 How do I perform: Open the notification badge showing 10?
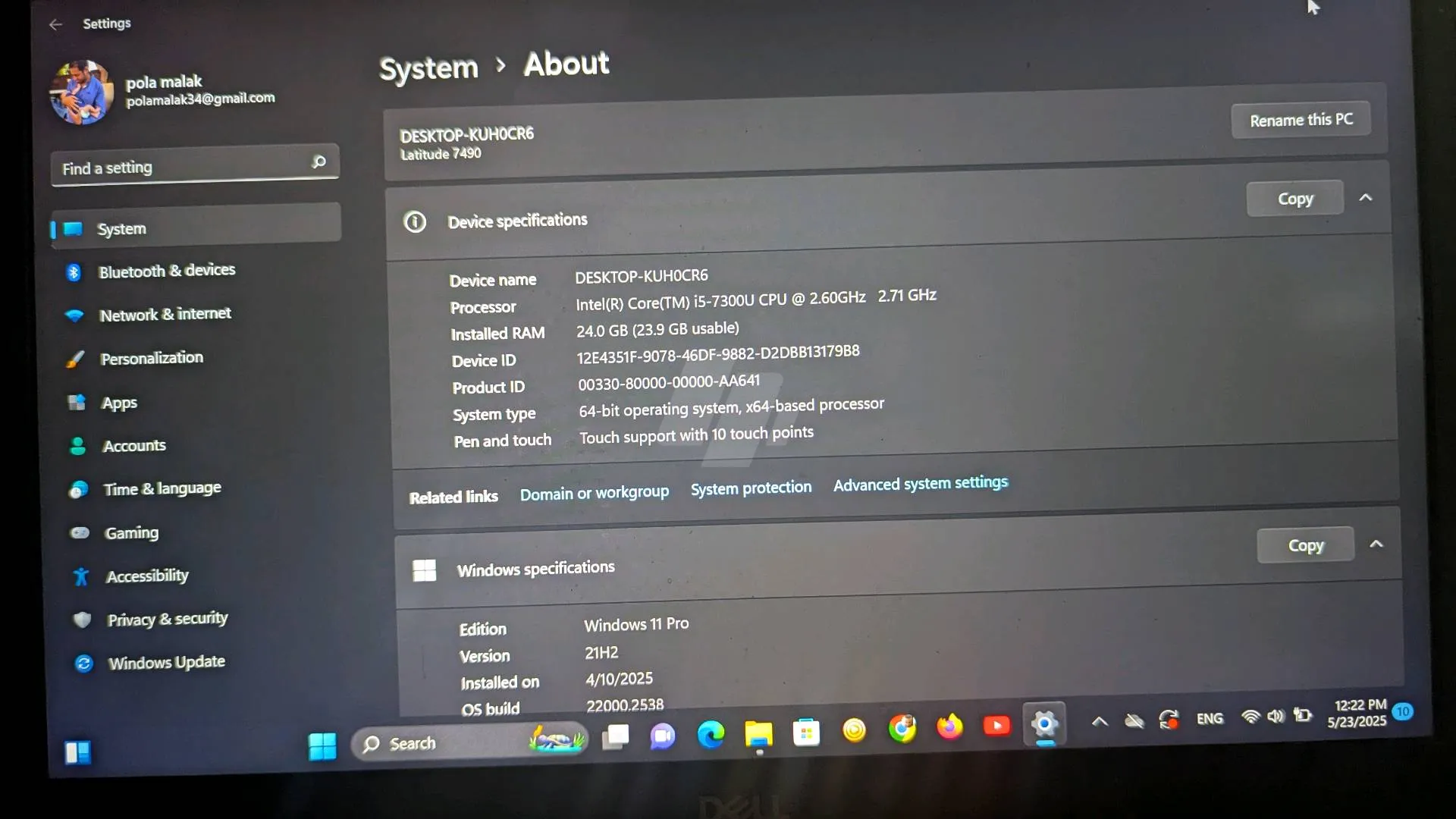coord(1403,711)
